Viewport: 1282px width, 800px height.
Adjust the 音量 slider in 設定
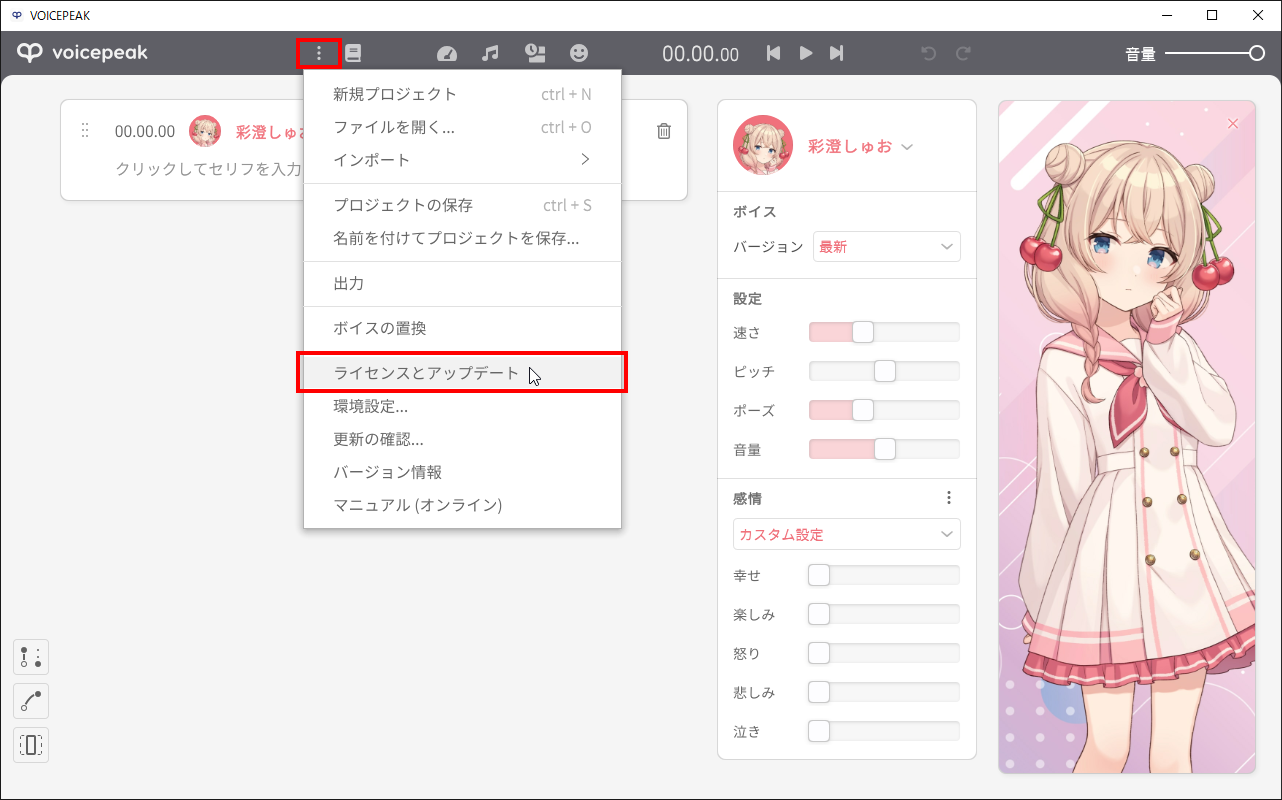(884, 449)
